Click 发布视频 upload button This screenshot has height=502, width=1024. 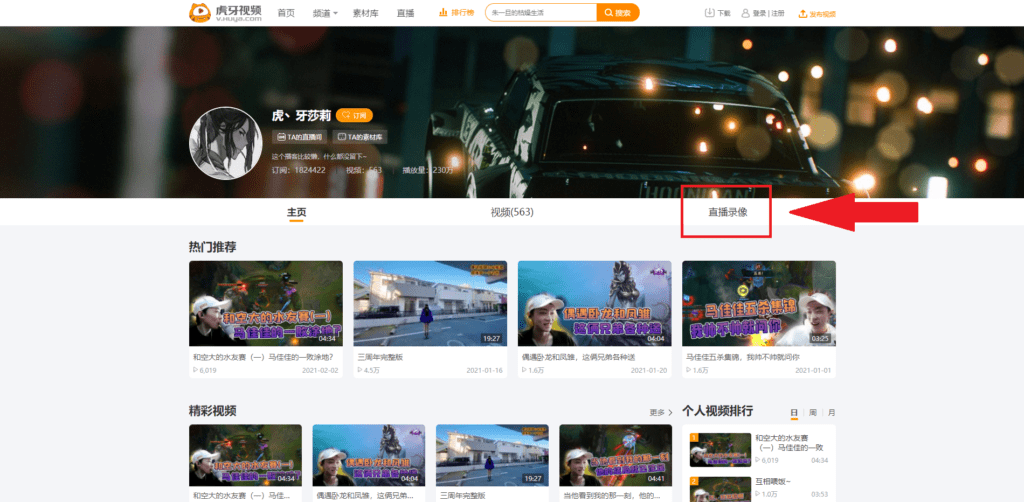click(x=817, y=14)
